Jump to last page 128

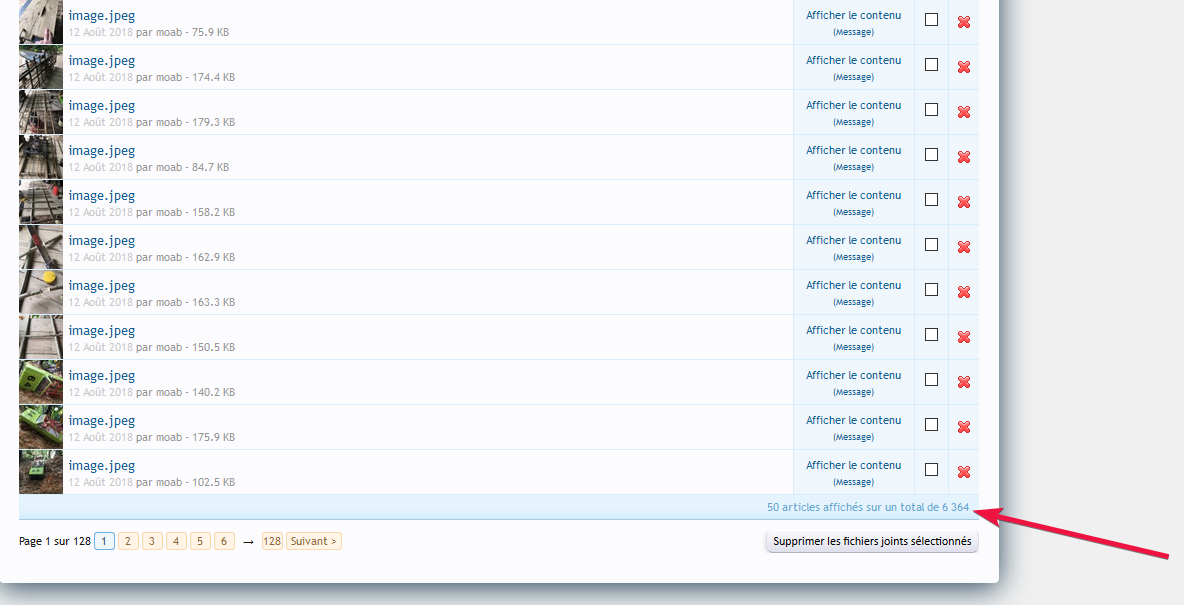pyautogui.click(x=272, y=541)
